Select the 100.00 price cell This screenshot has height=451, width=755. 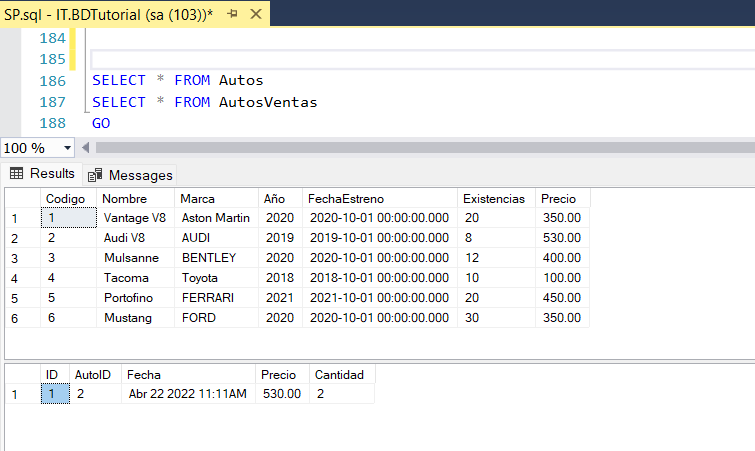(x=562, y=278)
